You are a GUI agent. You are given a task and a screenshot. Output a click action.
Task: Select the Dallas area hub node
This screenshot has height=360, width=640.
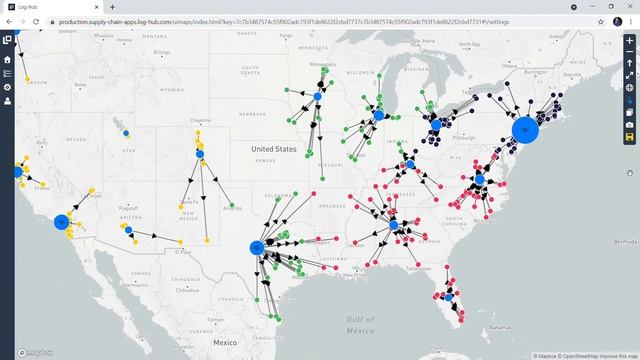pos(257,248)
